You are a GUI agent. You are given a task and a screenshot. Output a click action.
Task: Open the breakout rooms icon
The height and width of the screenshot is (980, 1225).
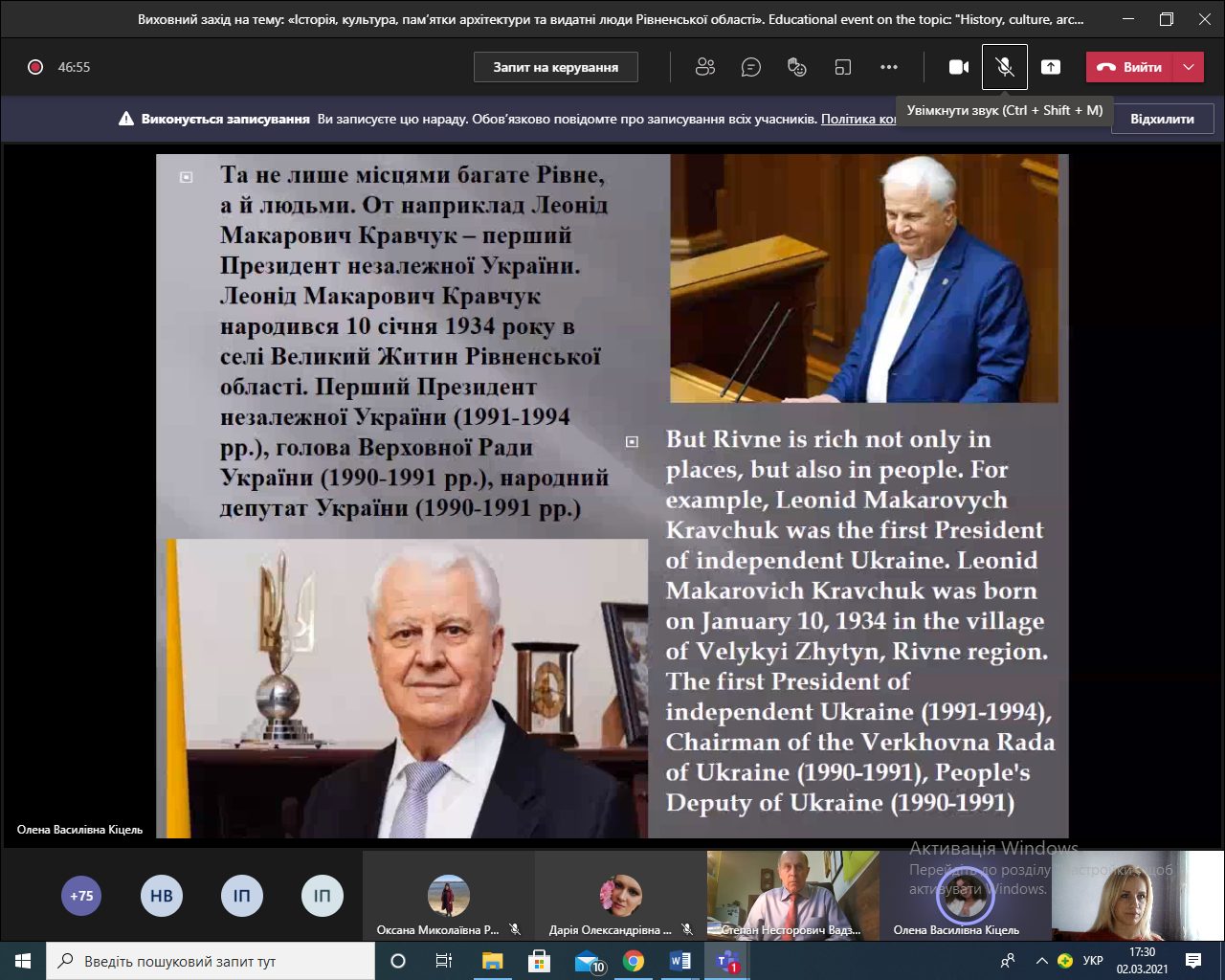[x=842, y=67]
